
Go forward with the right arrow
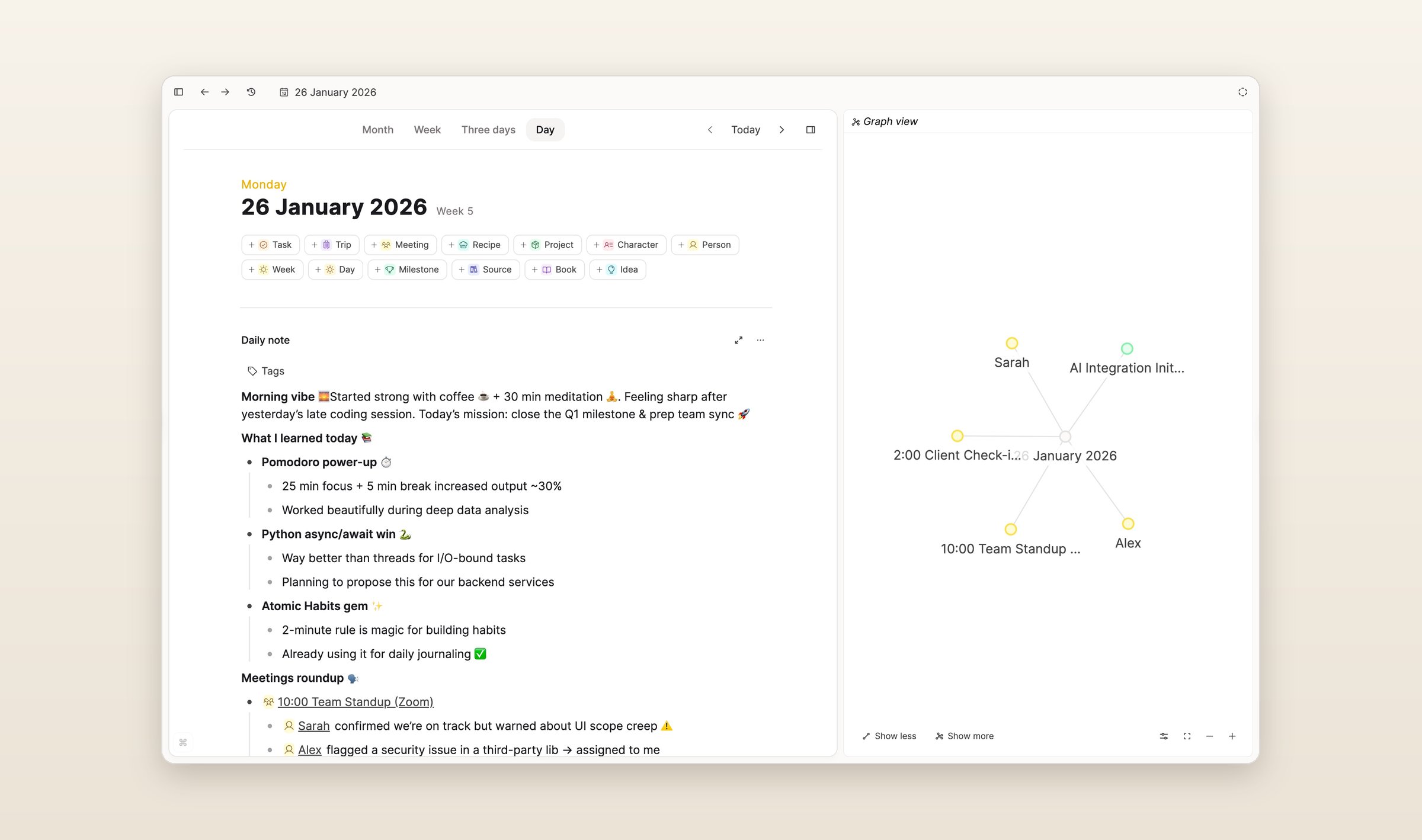coord(225,92)
